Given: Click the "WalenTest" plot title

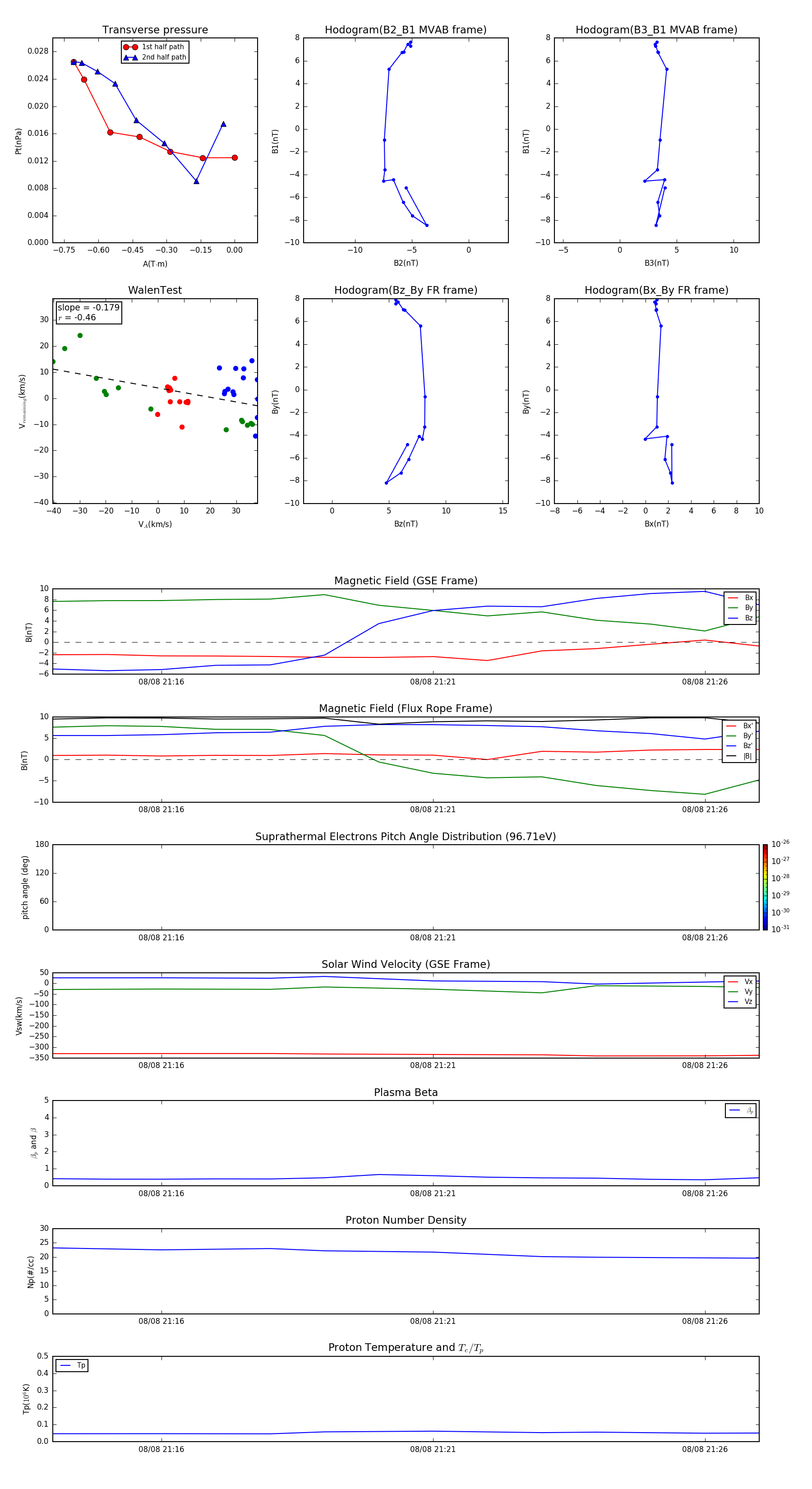Looking at the screenshot, I should [155, 290].
